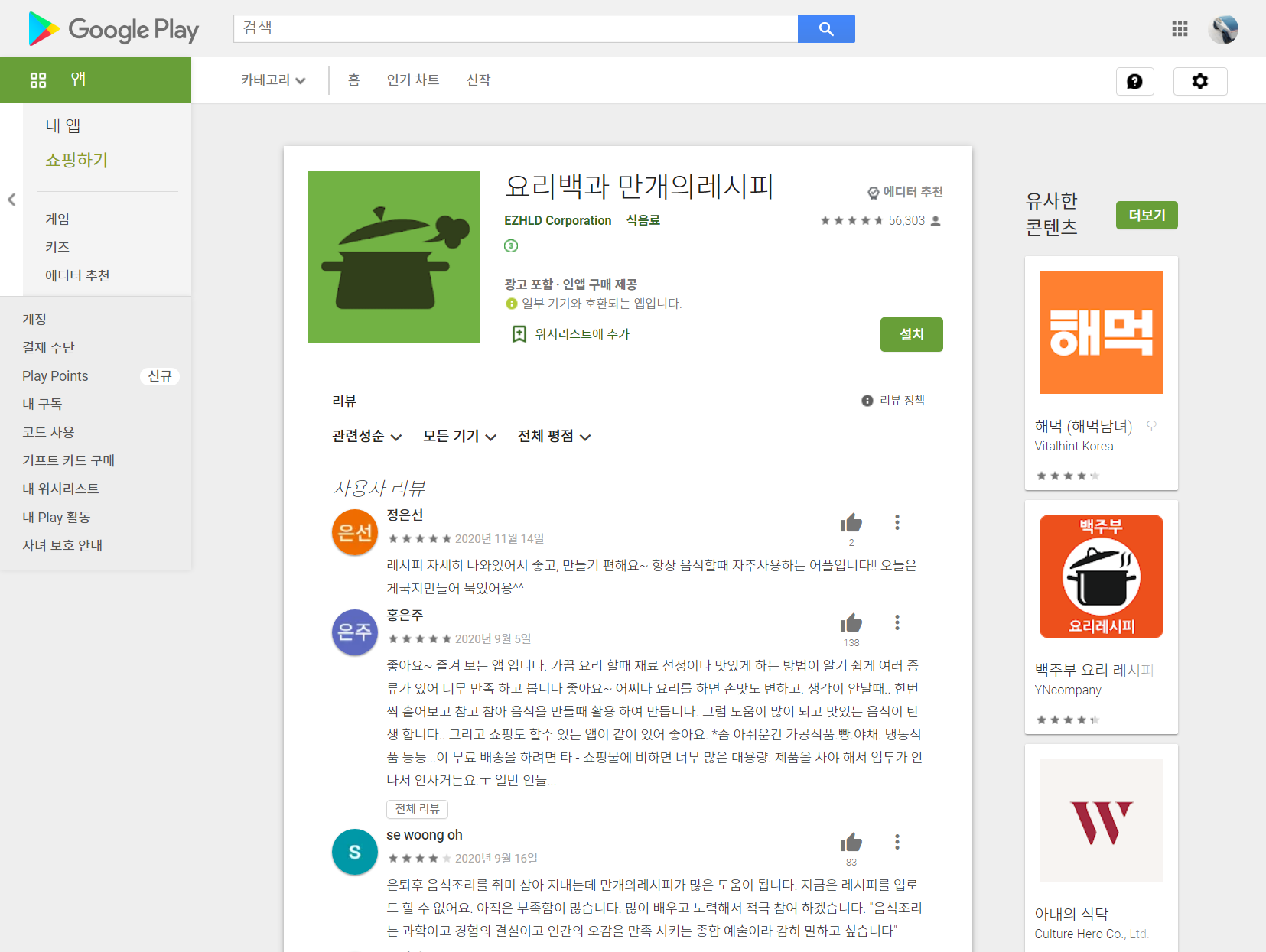Viewport: 1266px width, 952px height.
Task: Click the 더보기 button for similar content
Action: (1147, 215)
